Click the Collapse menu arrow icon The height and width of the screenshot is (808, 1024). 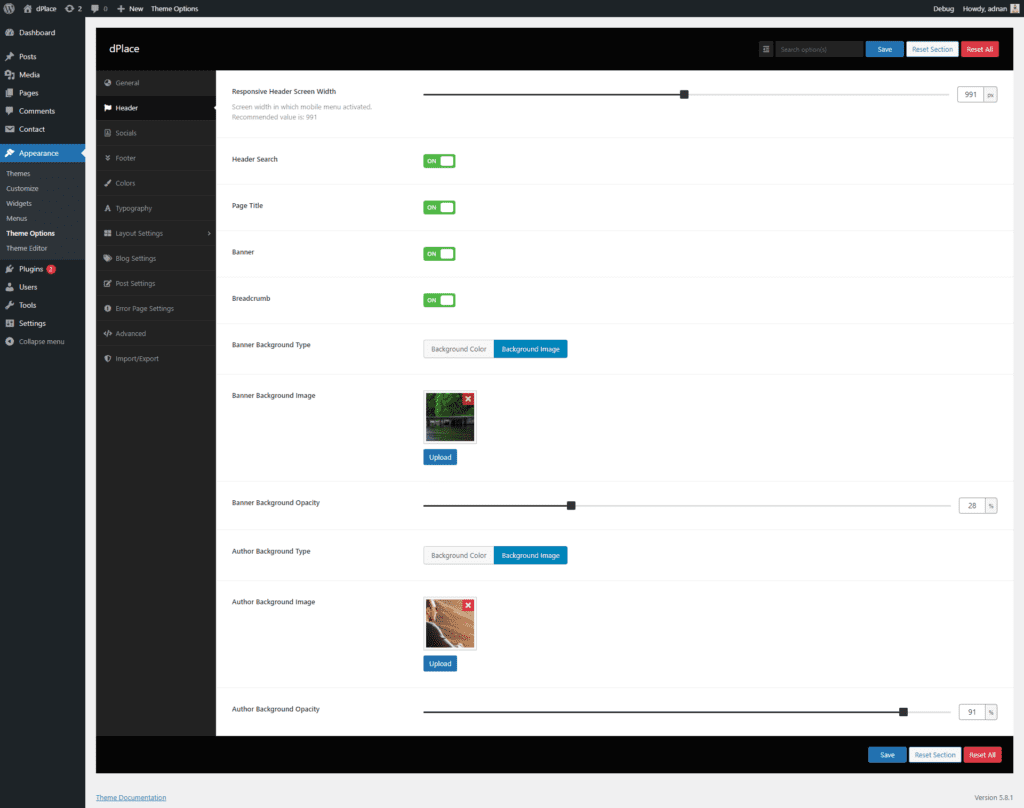point(10,341)
